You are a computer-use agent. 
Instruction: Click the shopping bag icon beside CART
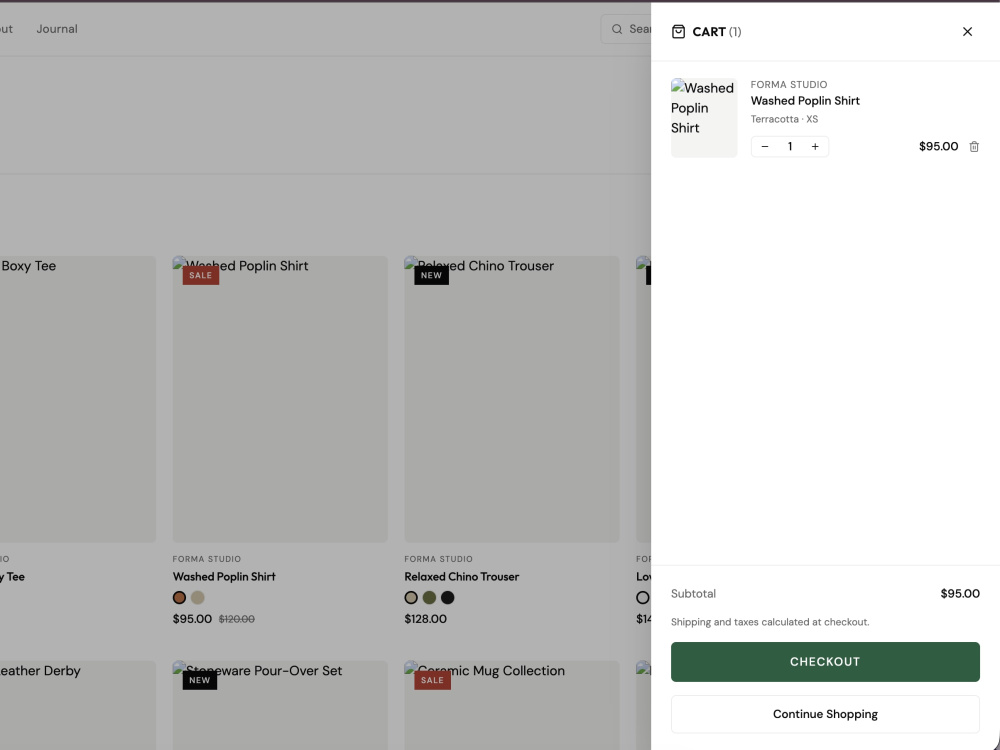[678, 32]
